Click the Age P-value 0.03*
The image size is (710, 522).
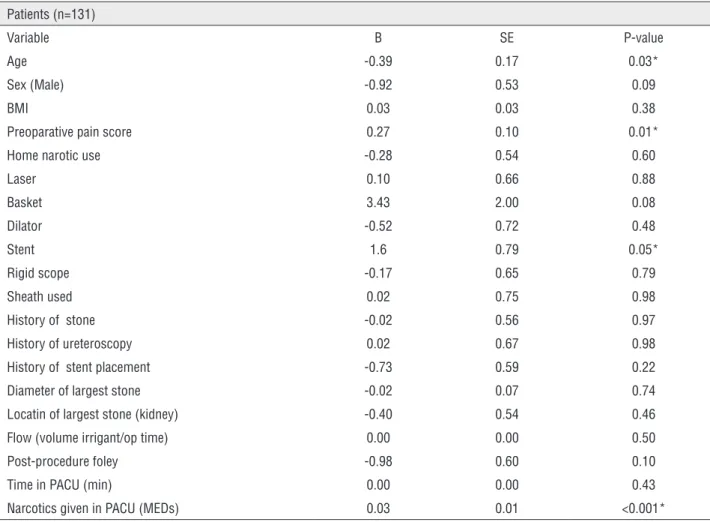point(643,61)
